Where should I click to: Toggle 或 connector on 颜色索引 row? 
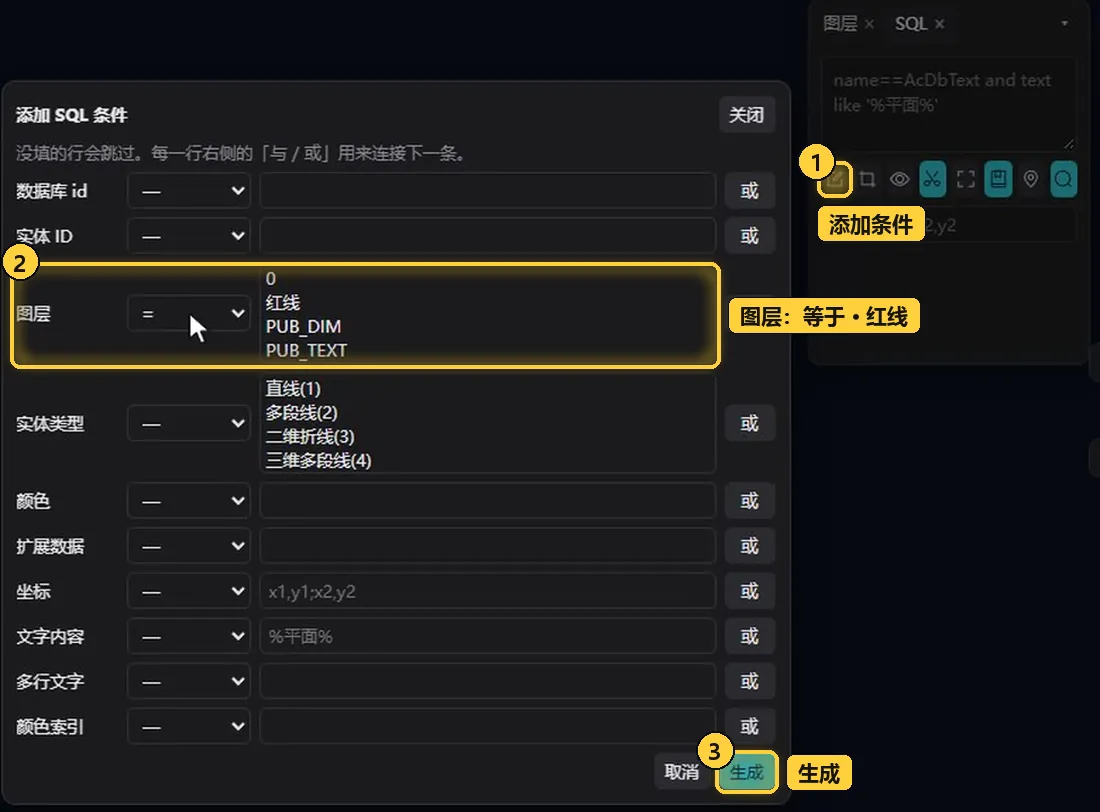pyautogui.click(x=750, y=726)
